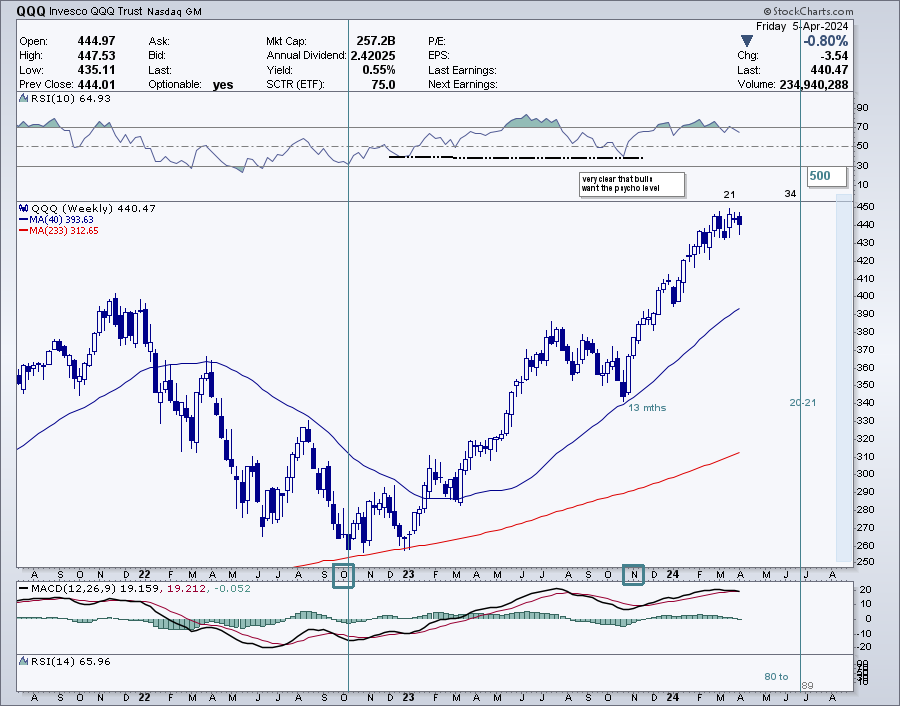
Task: Click the boxed N November 2023 marker
Action: tap(634, 575)
